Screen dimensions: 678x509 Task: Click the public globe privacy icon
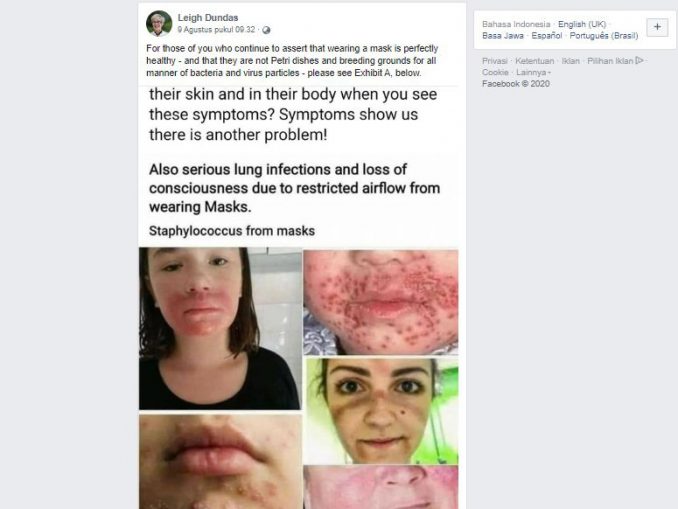266,30
